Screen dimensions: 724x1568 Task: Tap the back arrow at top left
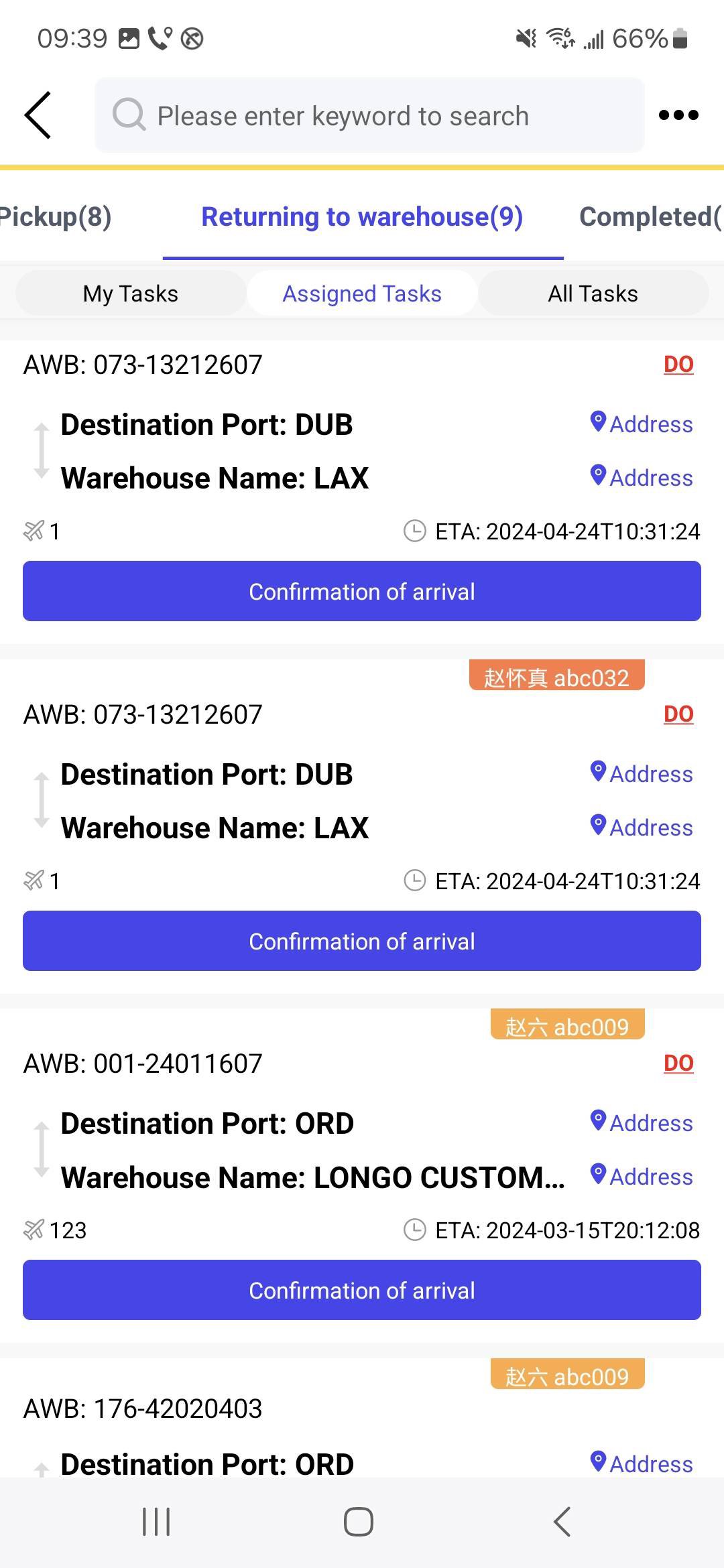click(38, 115)
